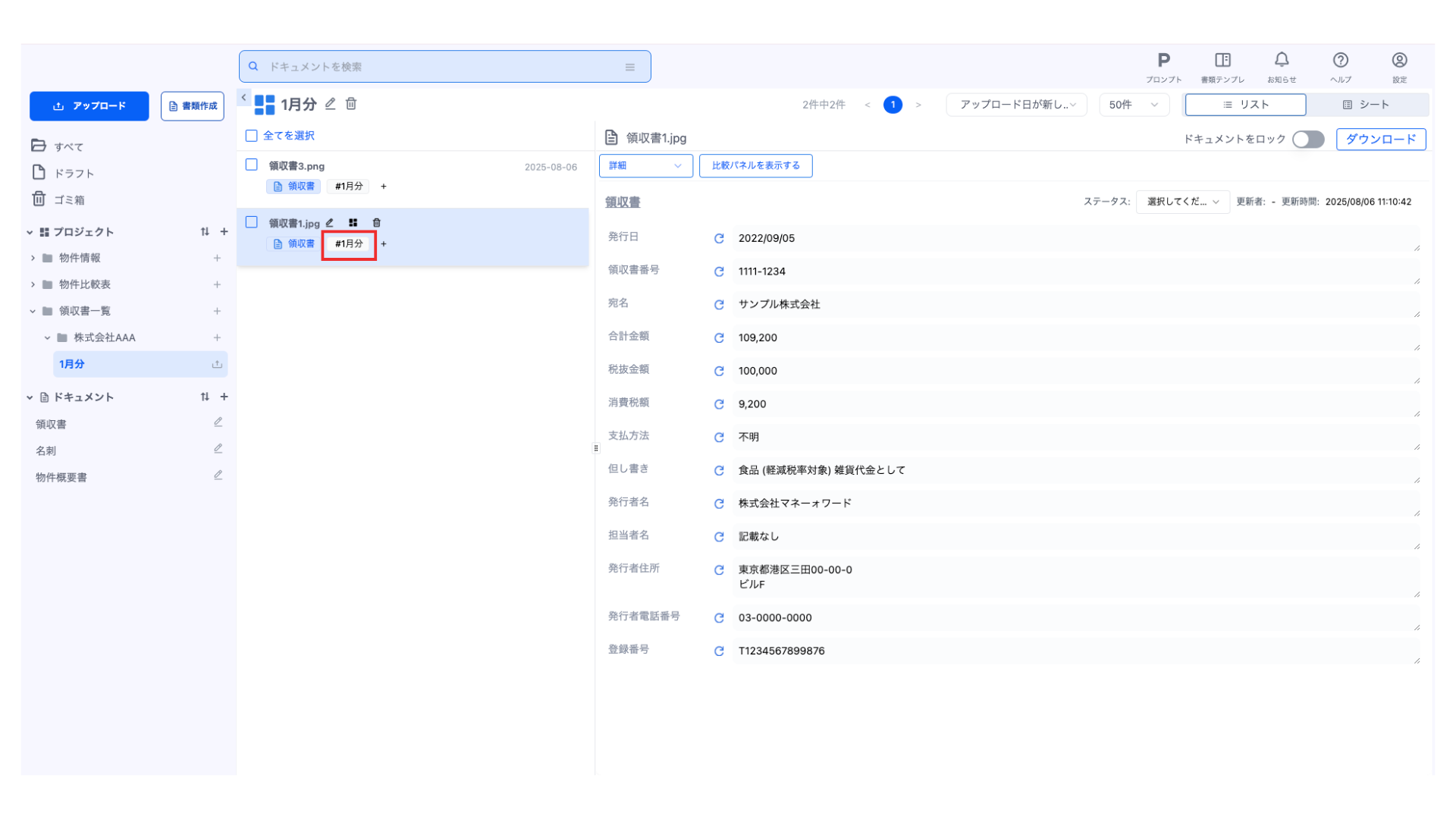The height and width of the screenshot is (819, 1456).
Task: Open the status 選択してください dropdown
Action: point(1182,202)
